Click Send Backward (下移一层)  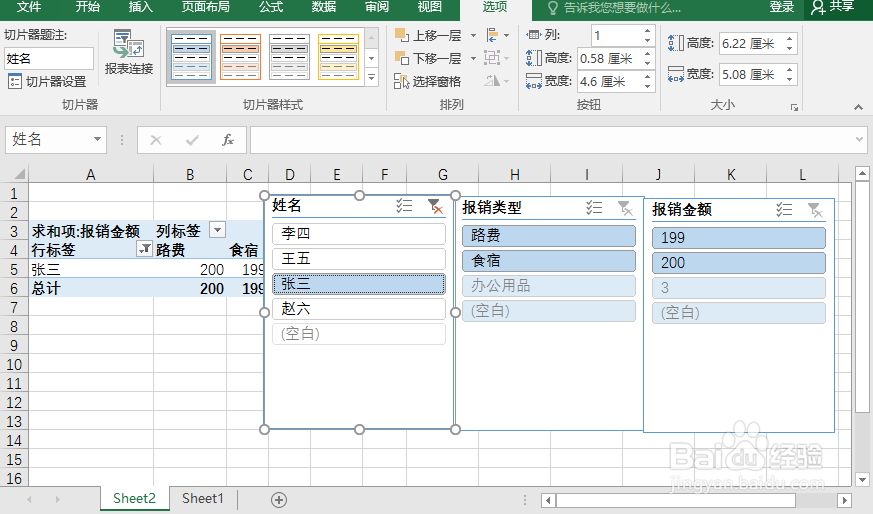[428, 58]
